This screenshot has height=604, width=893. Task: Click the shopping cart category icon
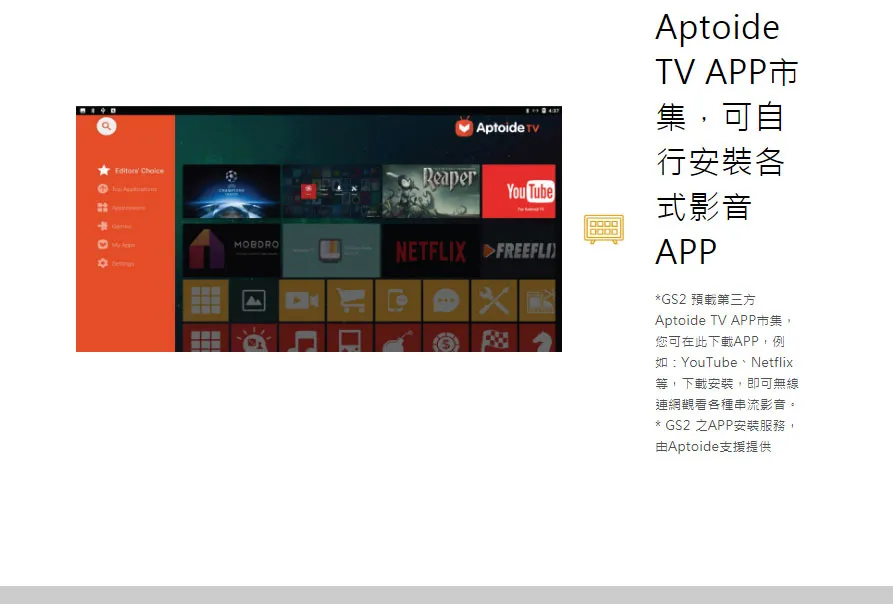[x=350, y=300]
